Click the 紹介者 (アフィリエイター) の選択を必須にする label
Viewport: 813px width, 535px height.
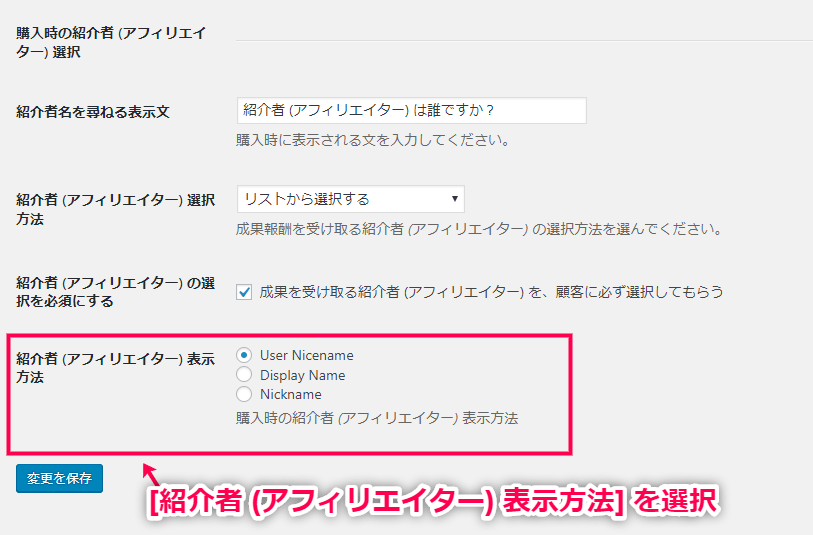[115, 292]
